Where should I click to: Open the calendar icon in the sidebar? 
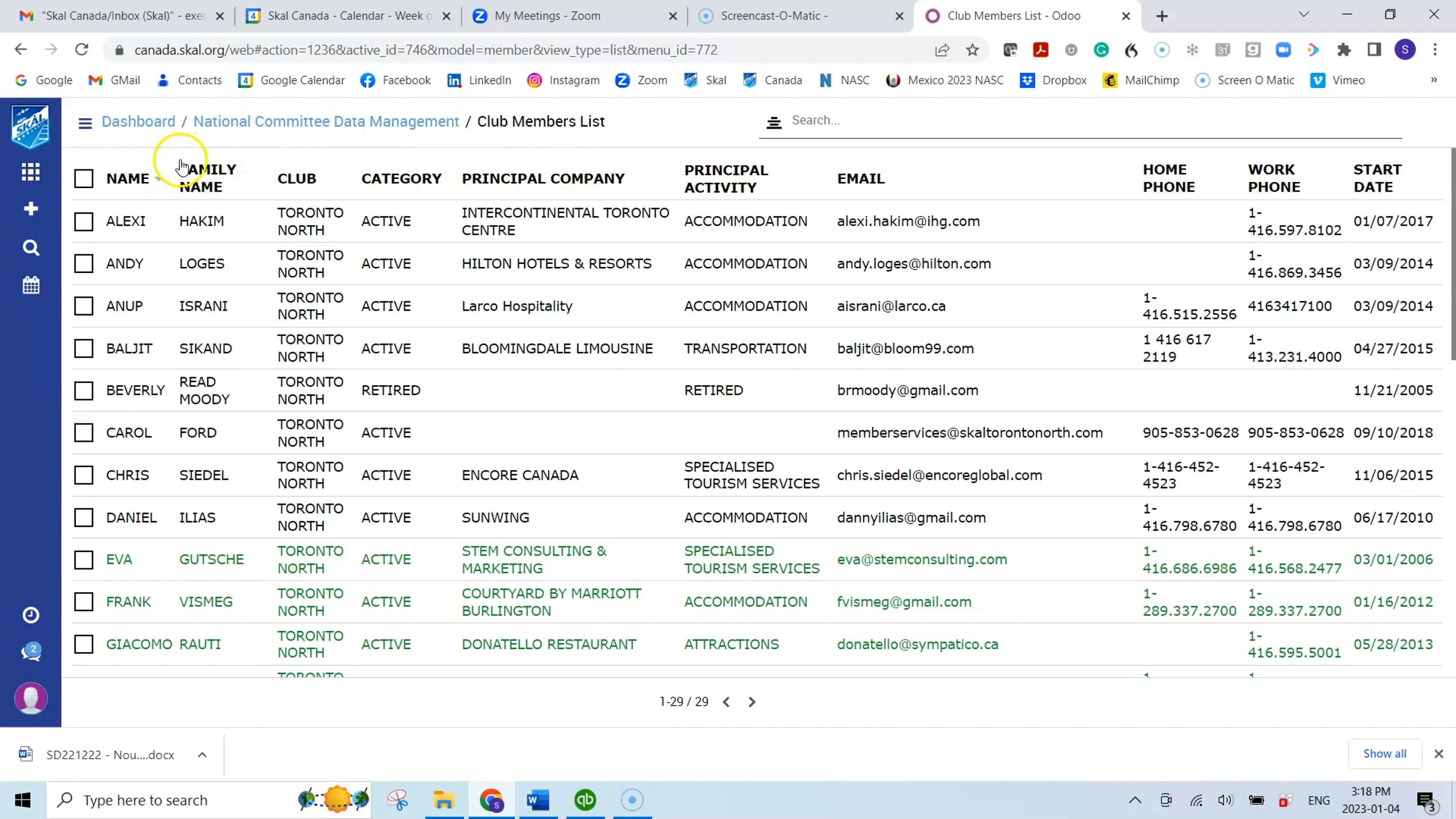click(x=30, y=285)
